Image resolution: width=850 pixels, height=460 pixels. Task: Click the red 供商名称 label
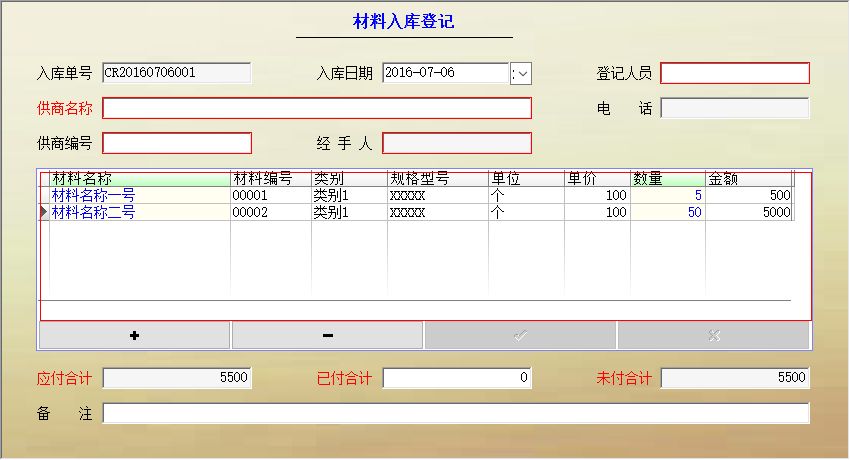coord(65,108)
